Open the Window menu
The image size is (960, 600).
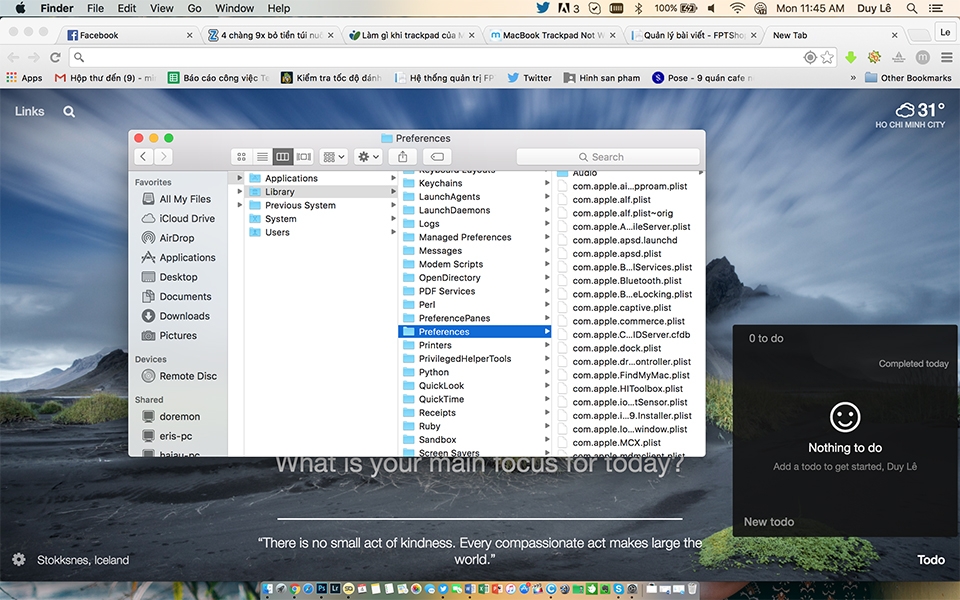click(234, 9)
